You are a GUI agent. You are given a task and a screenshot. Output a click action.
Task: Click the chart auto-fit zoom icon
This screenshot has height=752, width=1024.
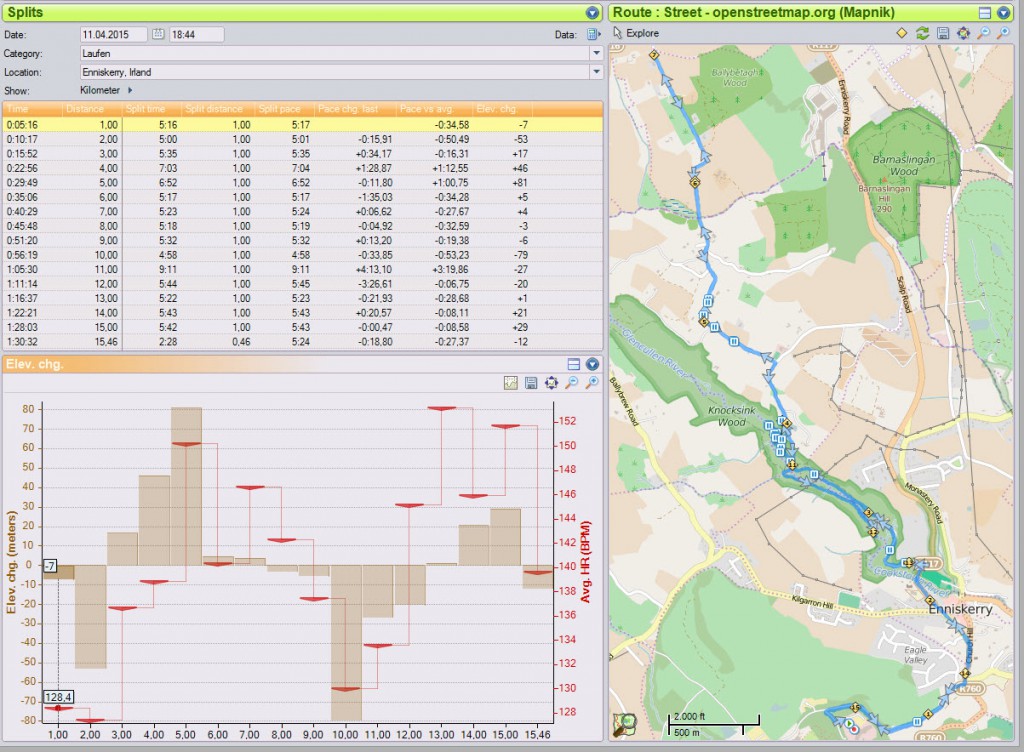click(551, 383)
